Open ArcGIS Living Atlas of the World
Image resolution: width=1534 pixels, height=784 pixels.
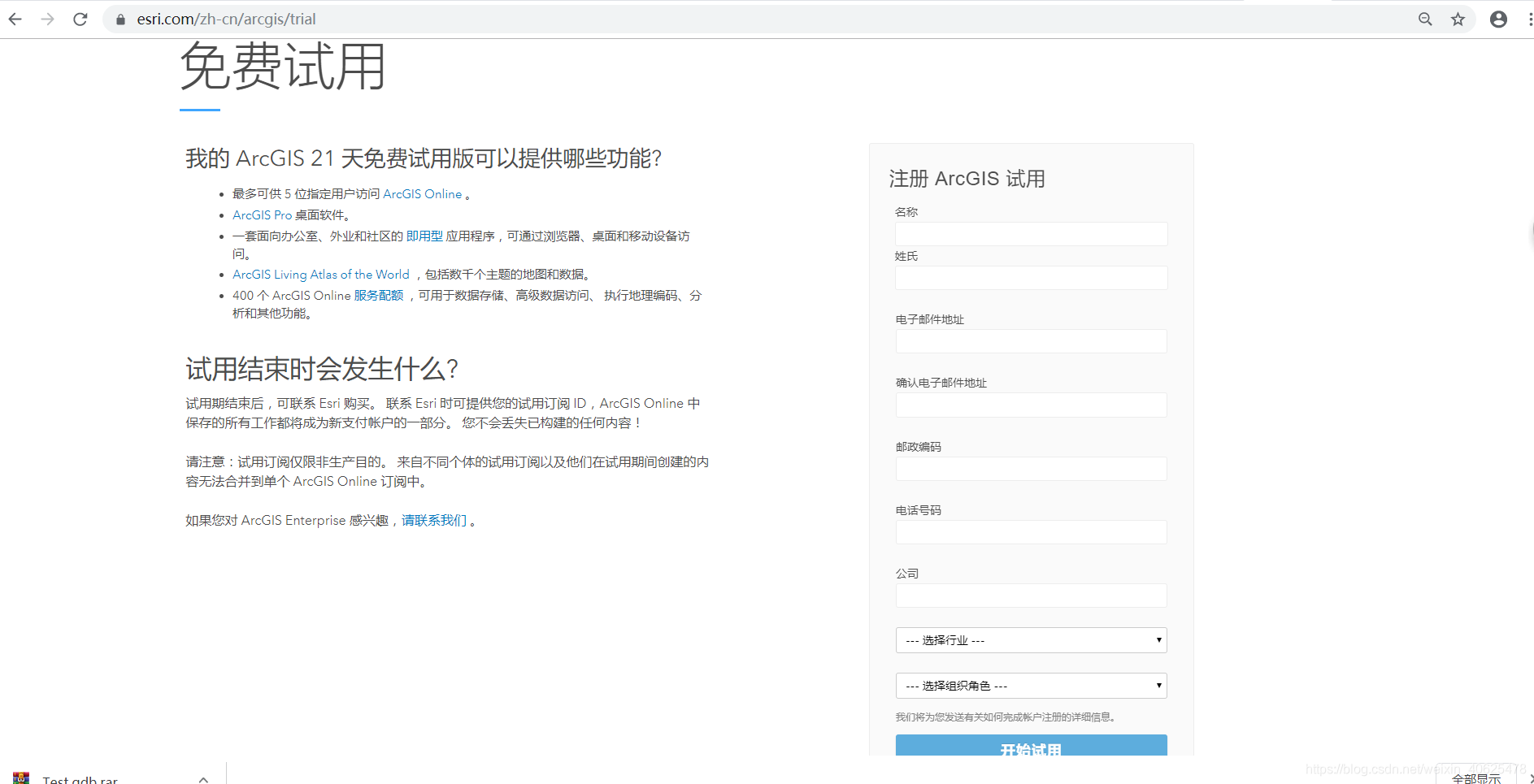tap(321, 275)
